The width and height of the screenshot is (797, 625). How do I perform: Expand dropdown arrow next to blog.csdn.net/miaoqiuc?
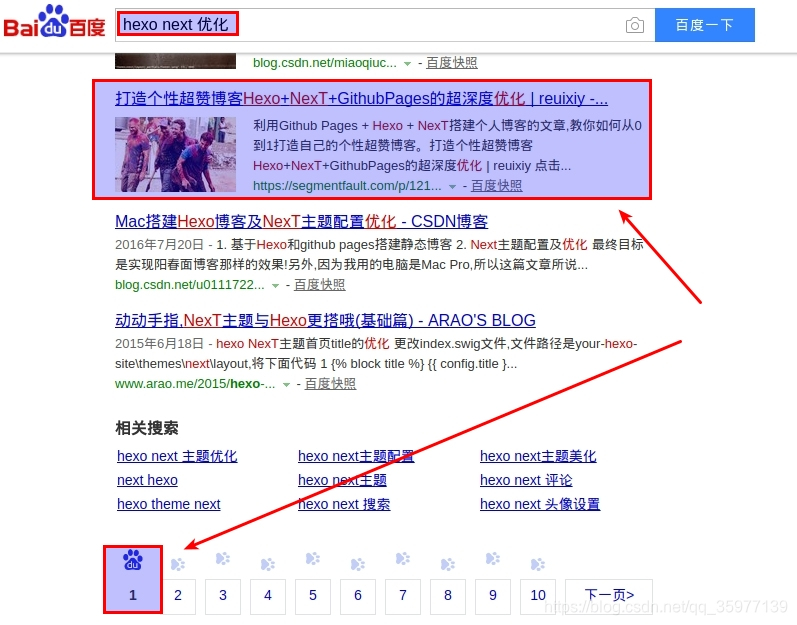(407, 64)
